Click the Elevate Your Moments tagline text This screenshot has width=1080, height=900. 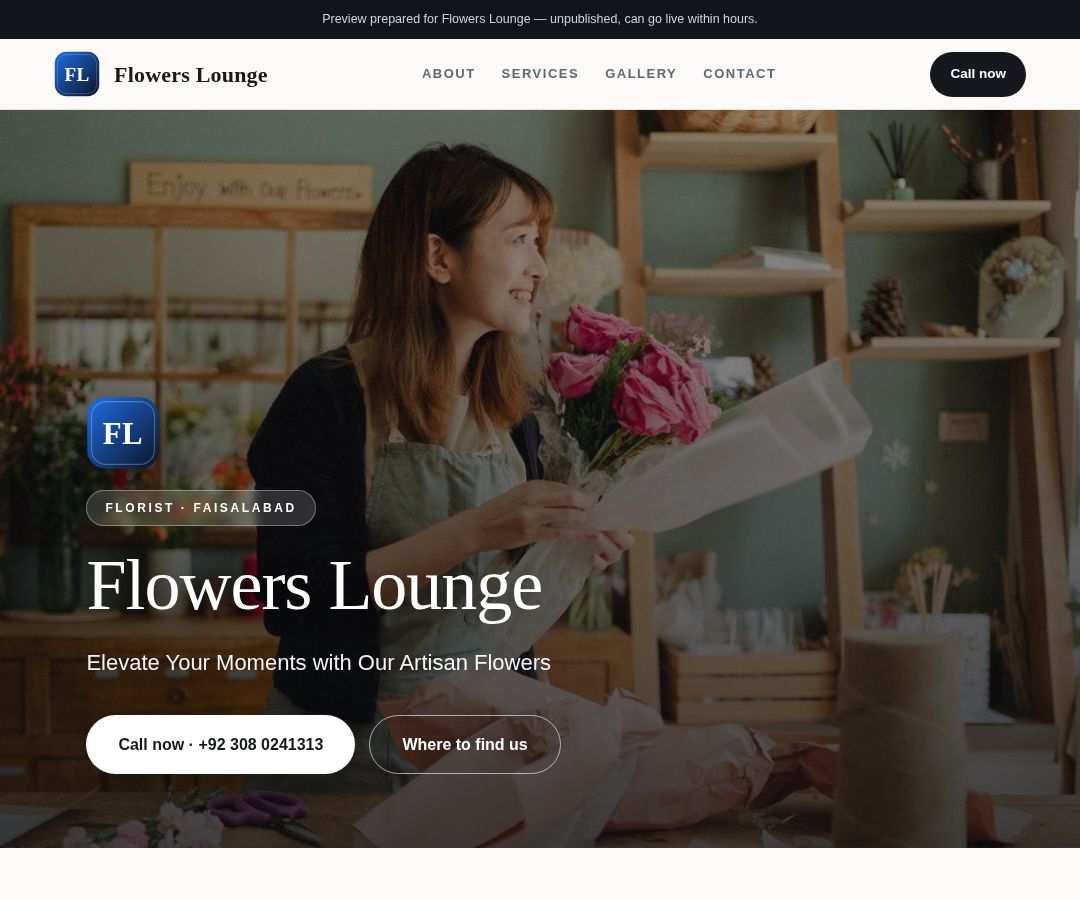[318, 662]
